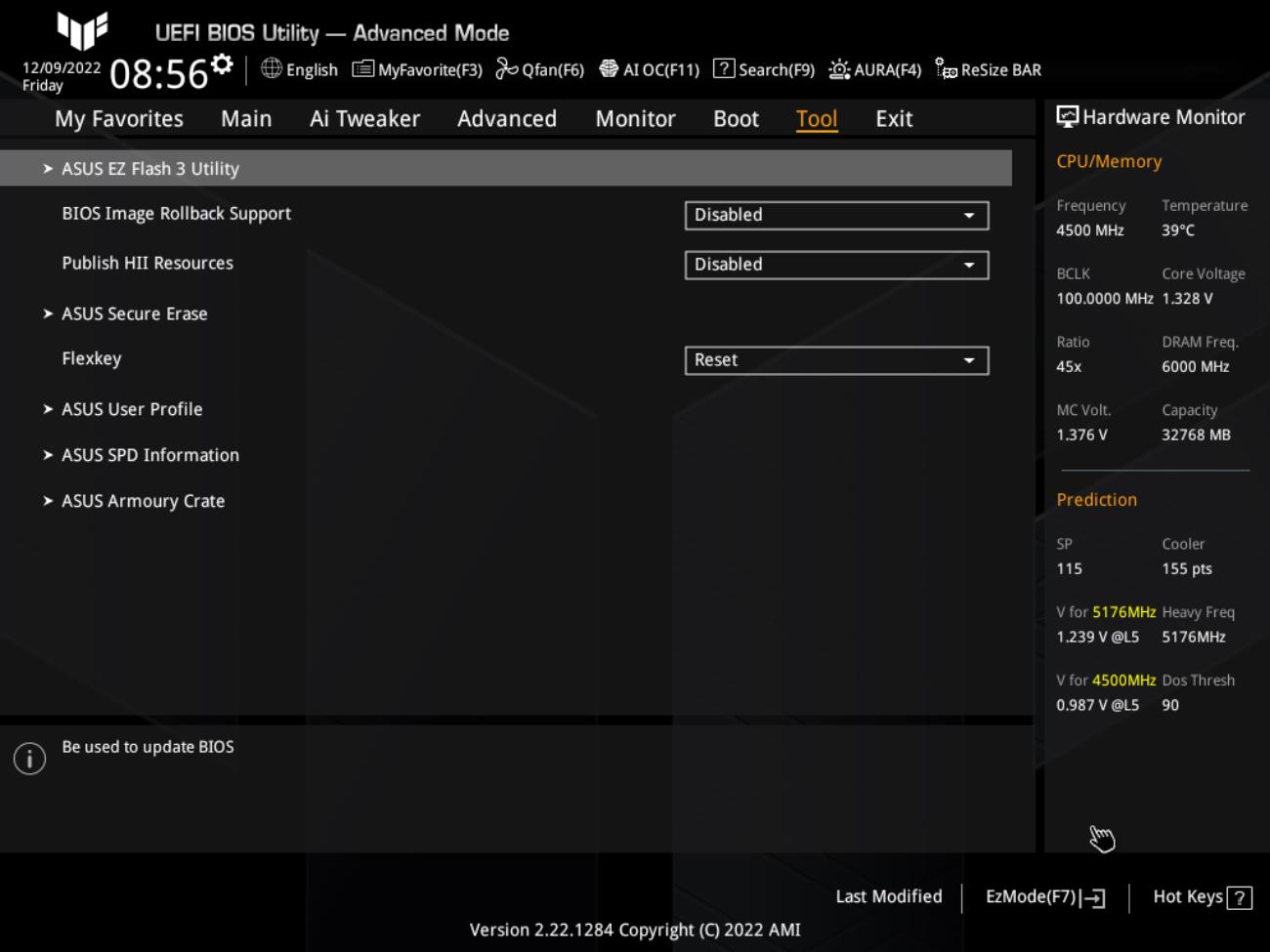Click the 4500 MHz frequency value
The height and width of the screenshot is (952, 1270).
tap(1090, 230)
